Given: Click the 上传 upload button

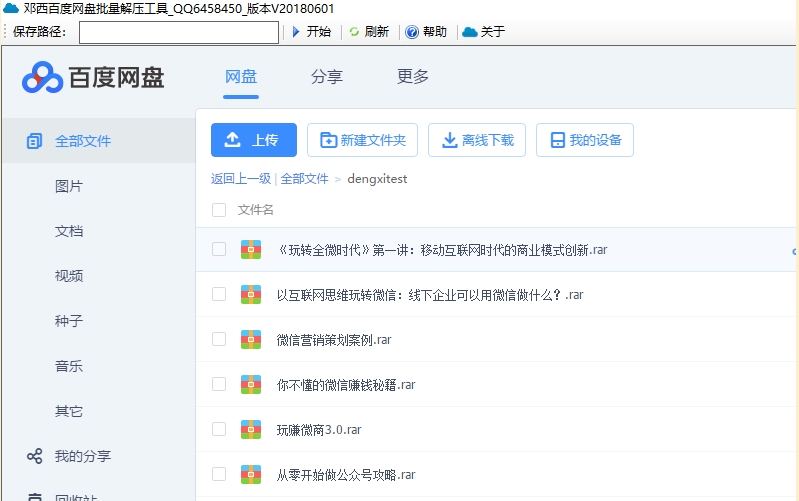Looking at the screenshot, I should (x=253, y=140).
